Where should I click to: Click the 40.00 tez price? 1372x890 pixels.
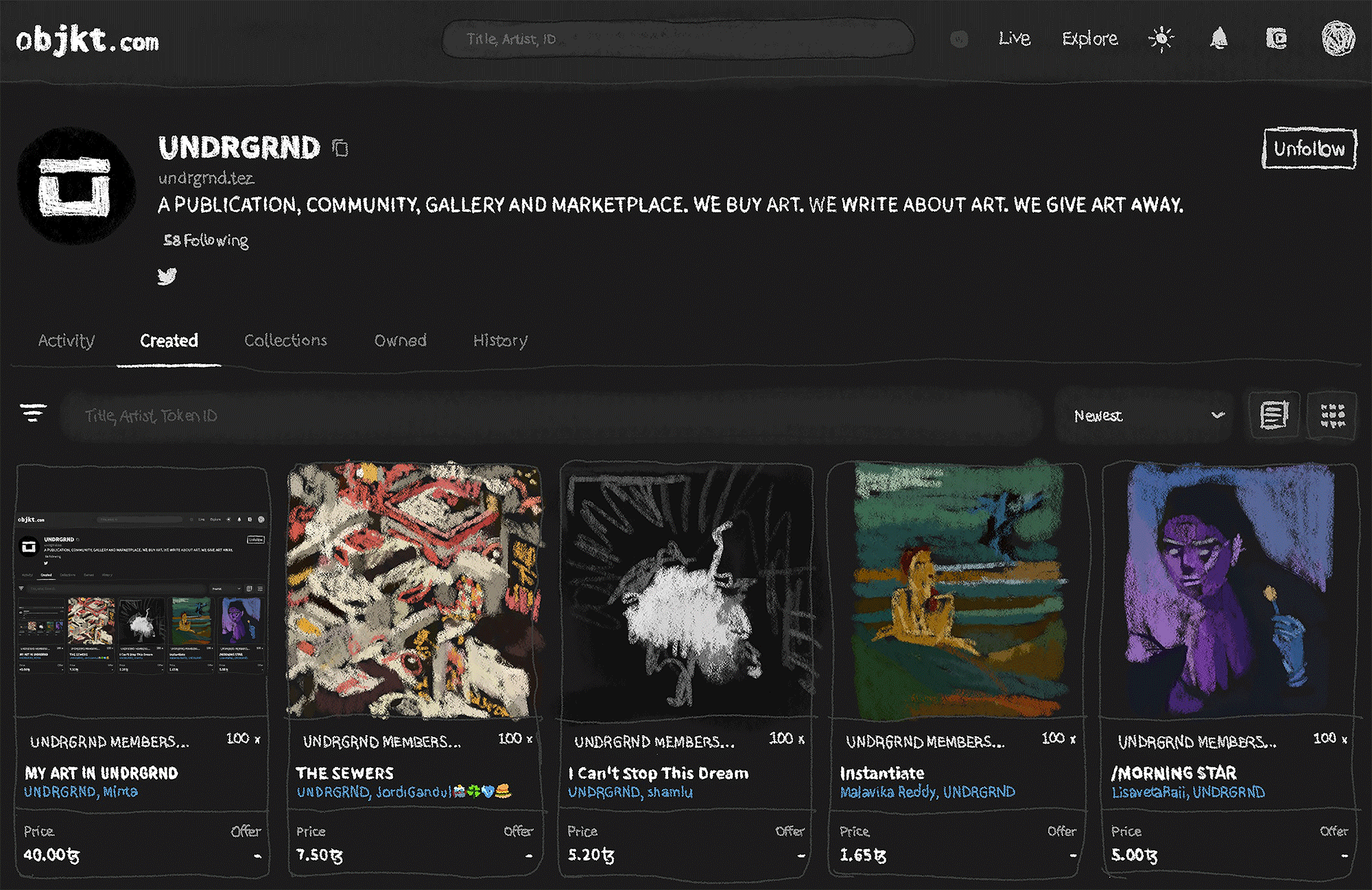point(51,855)
